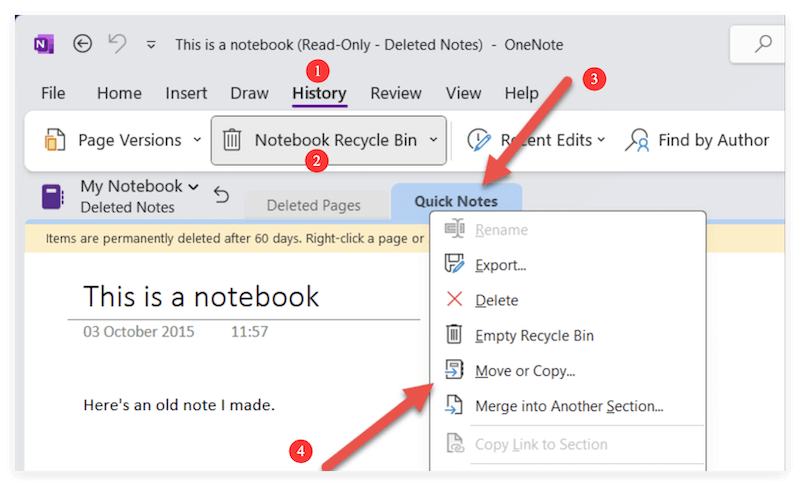Choose Merge into Another Section... entry
The image size is (800, 486).
click(x=569, y=406)
